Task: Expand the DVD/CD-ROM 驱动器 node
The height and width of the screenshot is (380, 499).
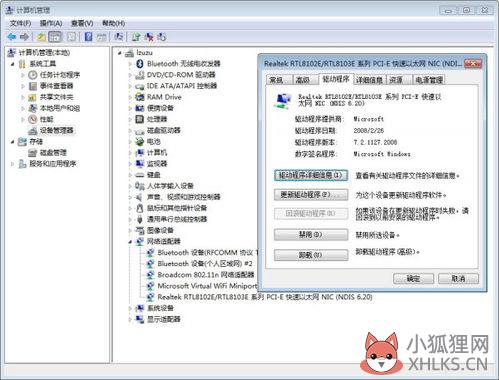Action: tap(130, 75)
